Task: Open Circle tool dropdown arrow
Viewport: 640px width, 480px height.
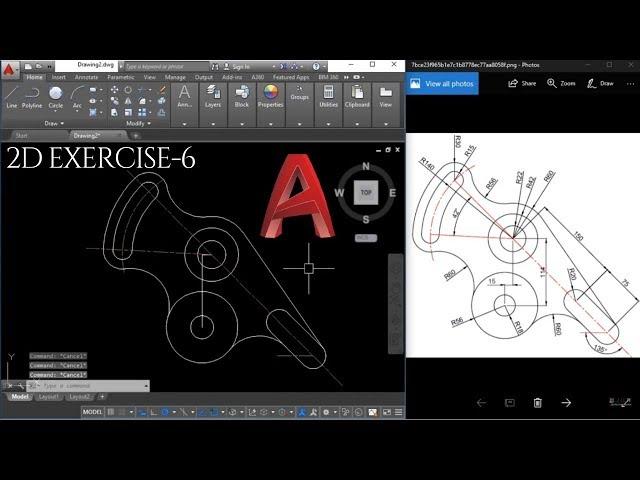Action: [x=56, y=111]
